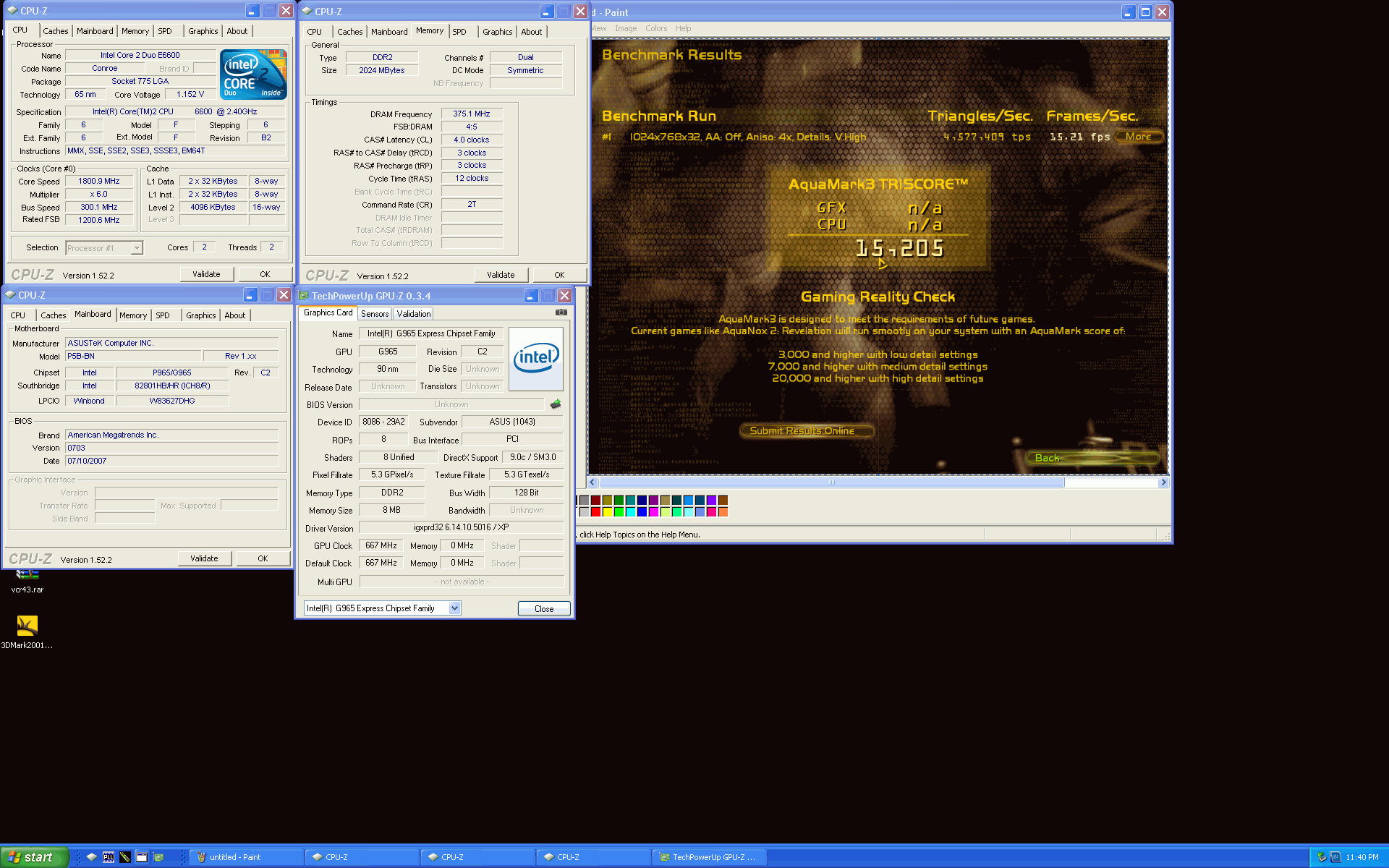Open the About tab in CPU-Z memory window
1389x868 pixels.
[532, 32]
